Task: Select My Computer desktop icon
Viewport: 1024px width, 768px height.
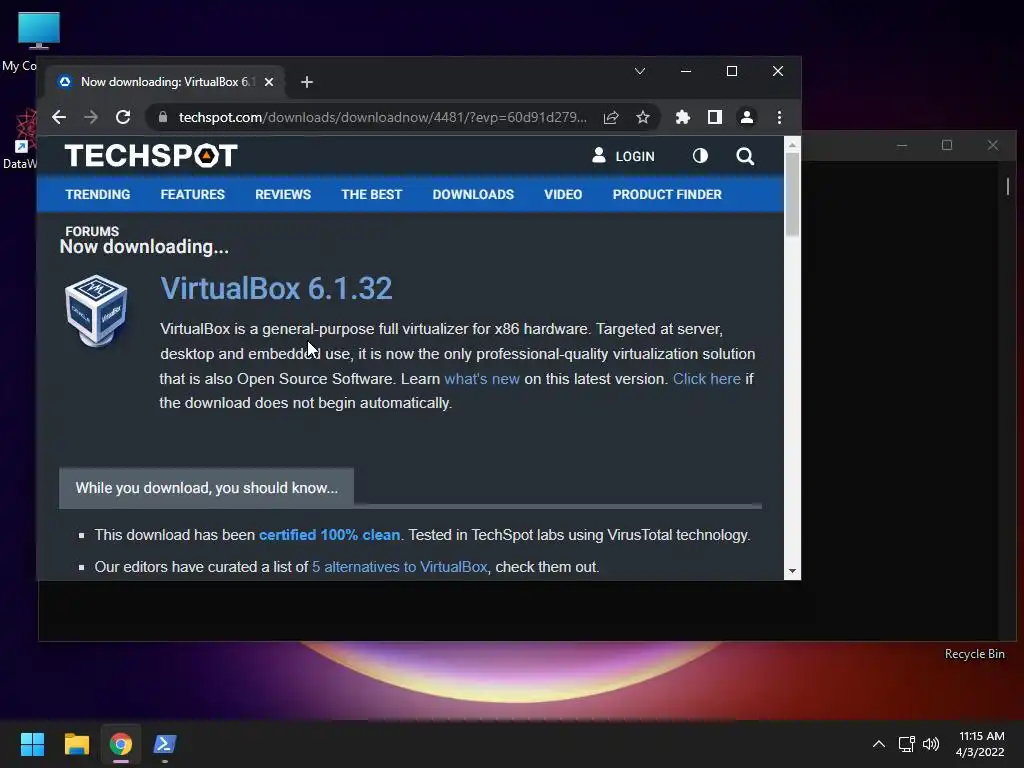Action: coord(38,31)
